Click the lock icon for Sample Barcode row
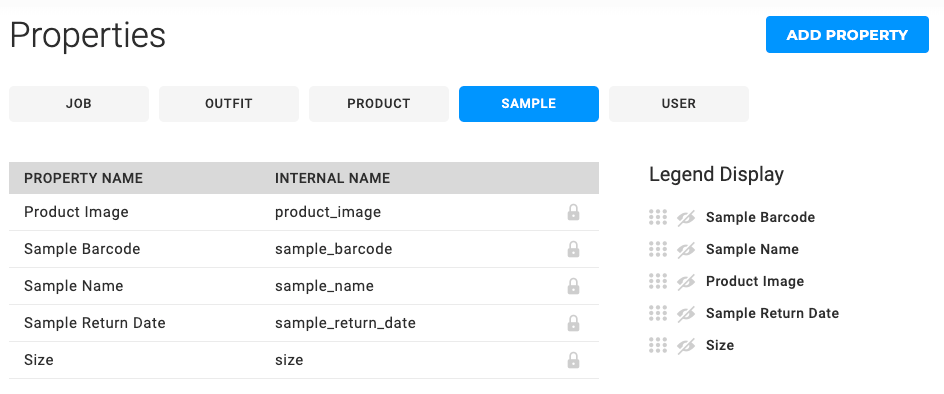The width and height of the screenshot is (944, 394). pyautogui.click(x=573, y=249)
